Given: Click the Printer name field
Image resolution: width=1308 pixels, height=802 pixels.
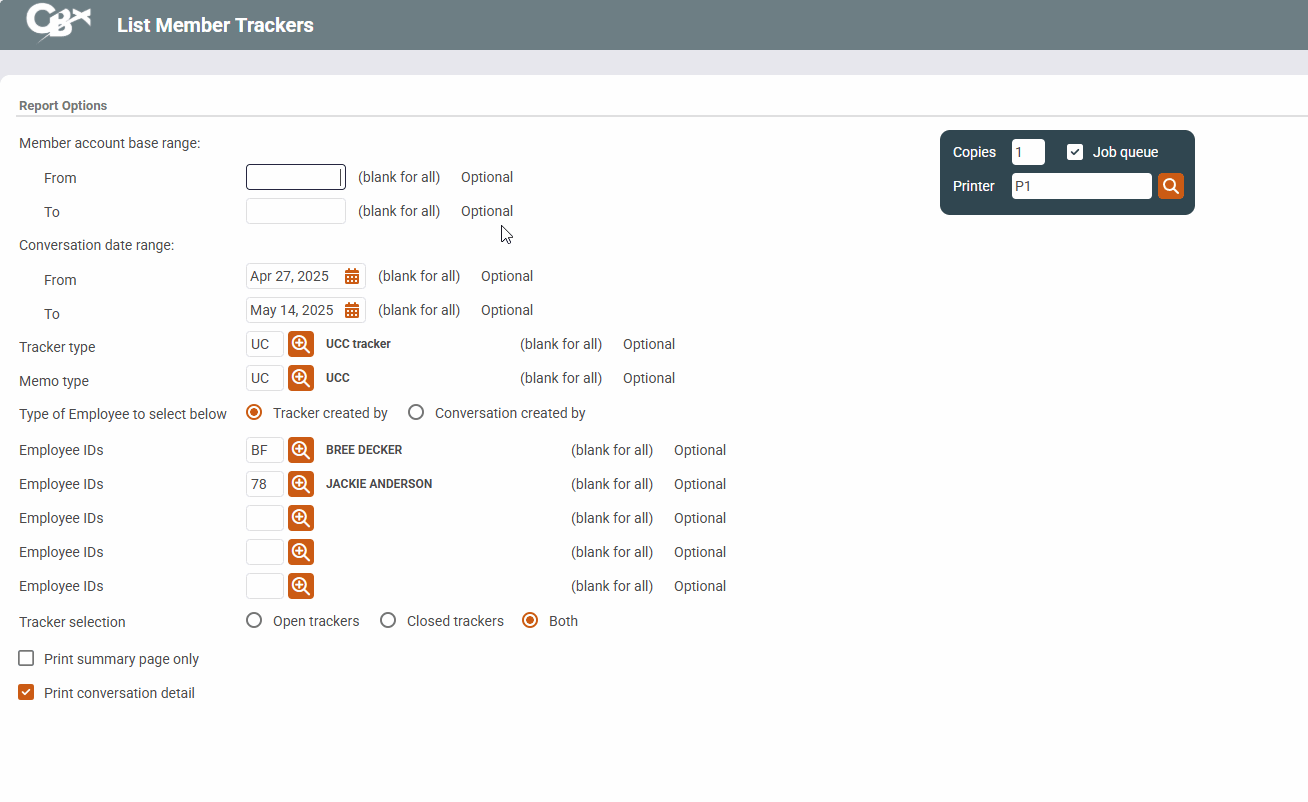Looking at the screenshot, I should point(1081,186).
